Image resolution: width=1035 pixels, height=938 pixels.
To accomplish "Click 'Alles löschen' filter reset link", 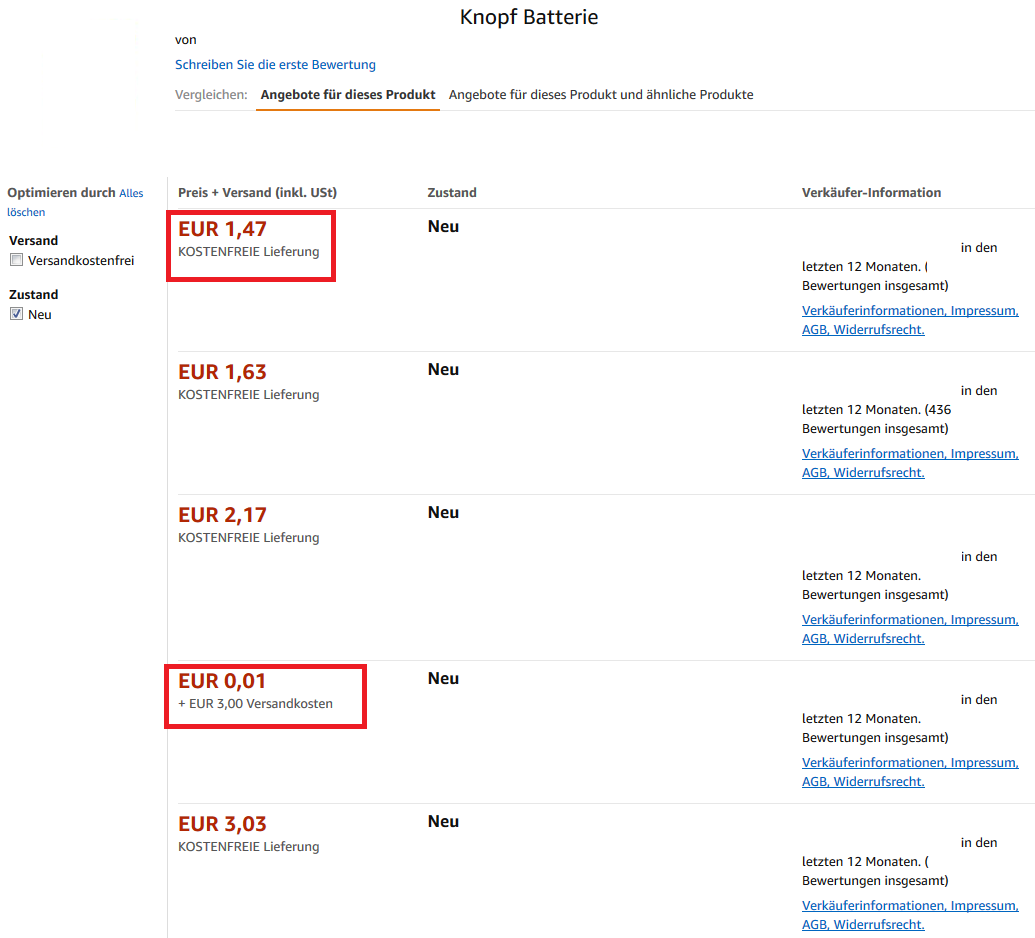I will tap(75, 202).
